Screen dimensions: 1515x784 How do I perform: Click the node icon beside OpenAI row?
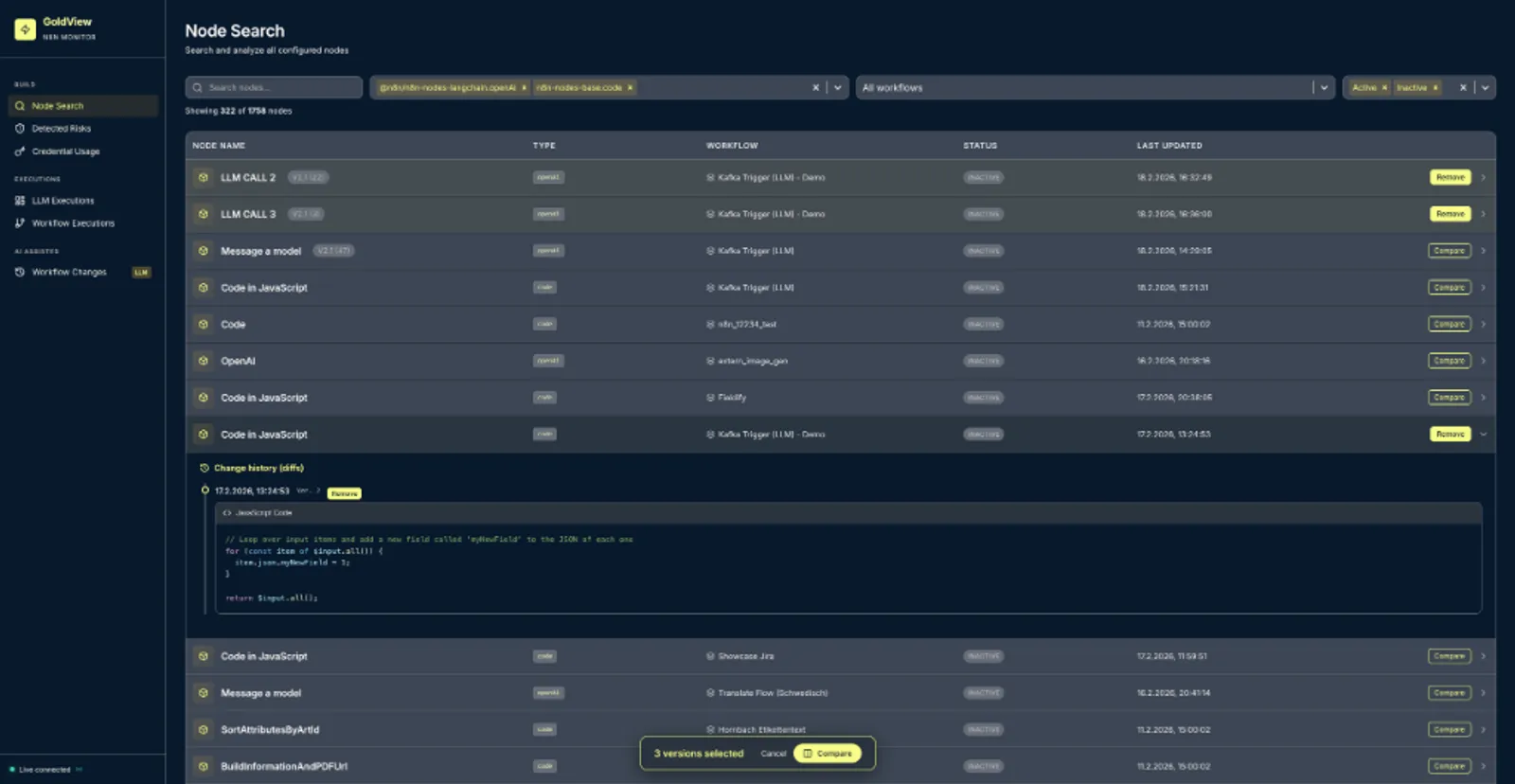point(203,361)
